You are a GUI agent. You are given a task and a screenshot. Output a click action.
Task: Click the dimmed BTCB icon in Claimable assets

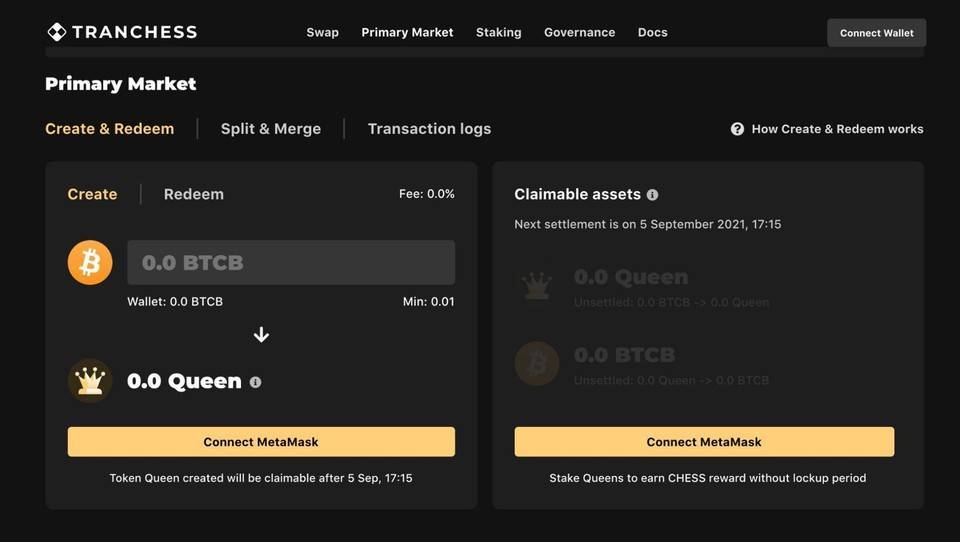tap(537, 363)
